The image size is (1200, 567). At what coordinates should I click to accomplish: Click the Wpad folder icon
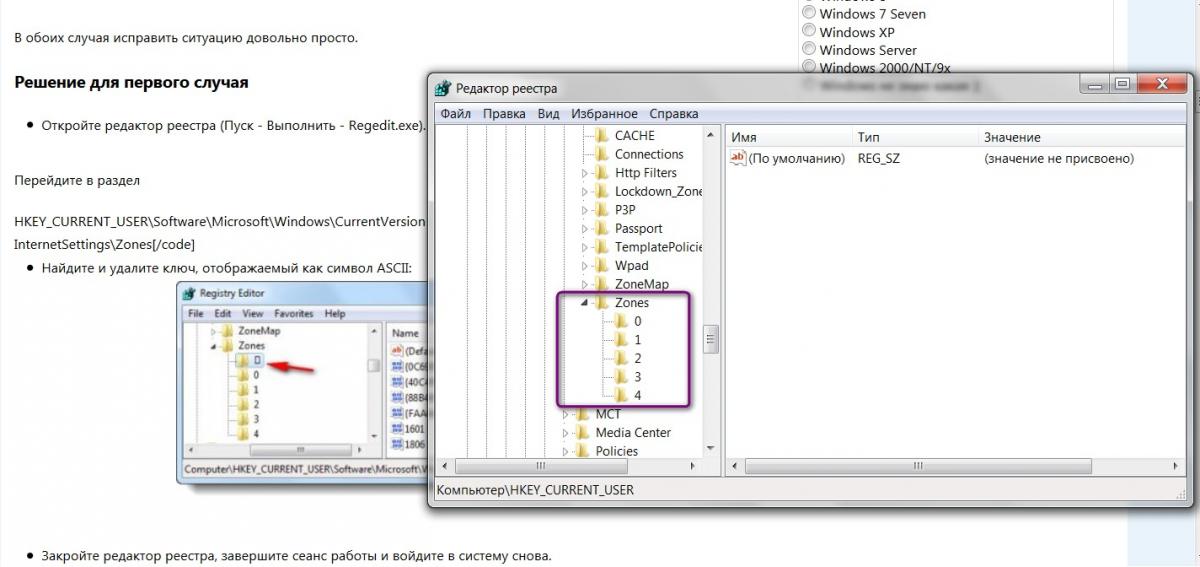pyautogui.click(x=601, y=265)
